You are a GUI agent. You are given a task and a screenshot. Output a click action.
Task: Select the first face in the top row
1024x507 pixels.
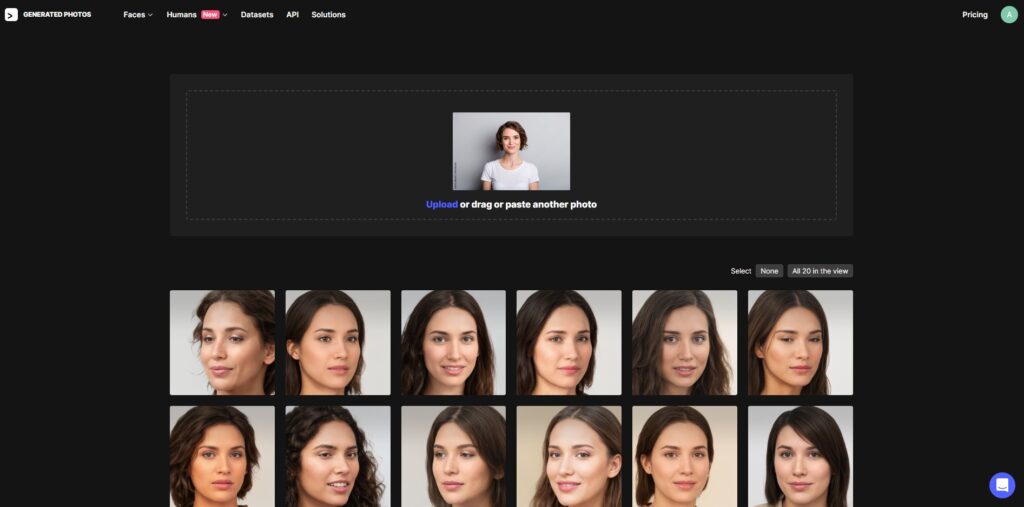click(x=222, y=342)
